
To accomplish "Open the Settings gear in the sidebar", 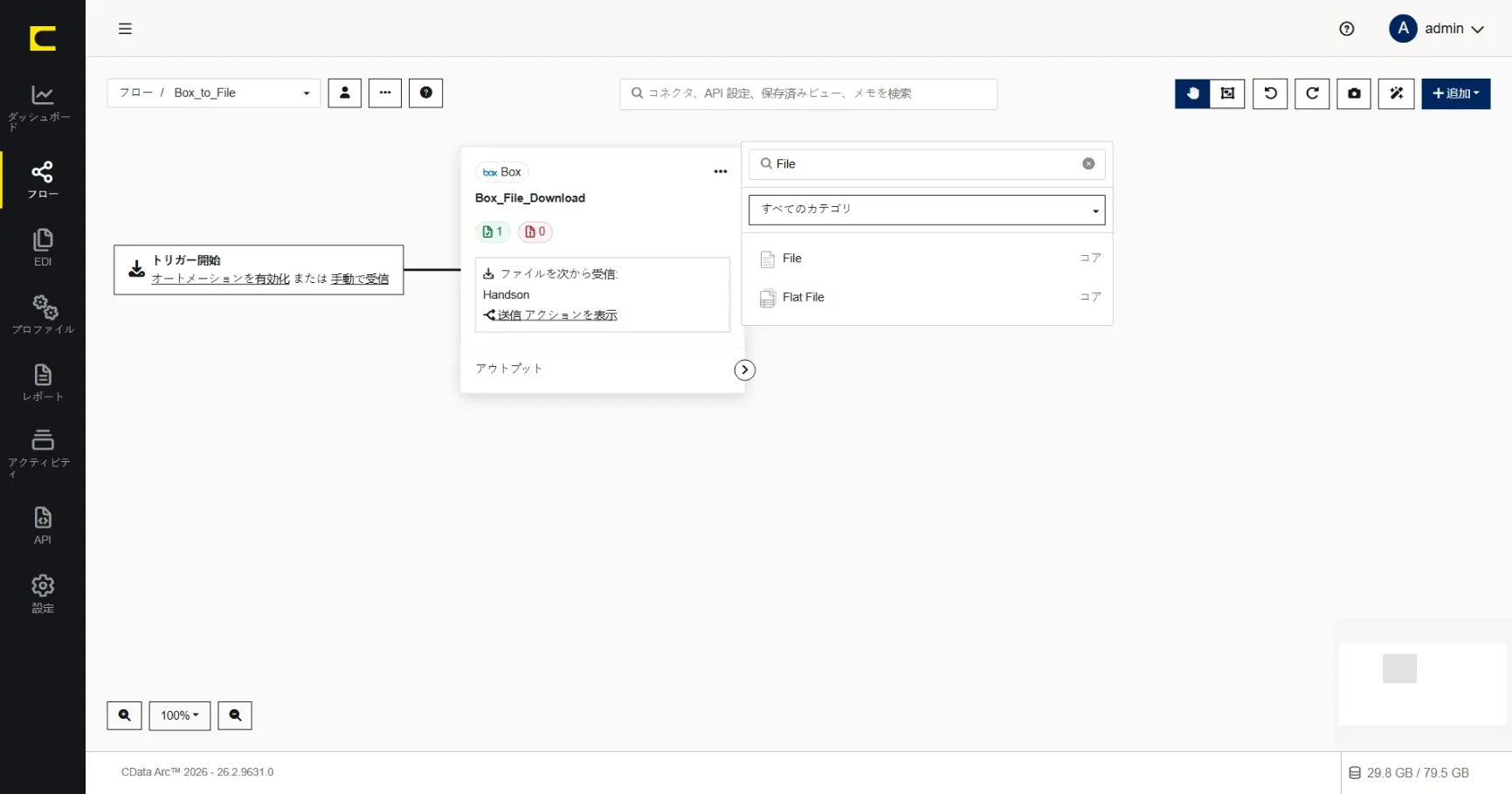I will [42, 594].
